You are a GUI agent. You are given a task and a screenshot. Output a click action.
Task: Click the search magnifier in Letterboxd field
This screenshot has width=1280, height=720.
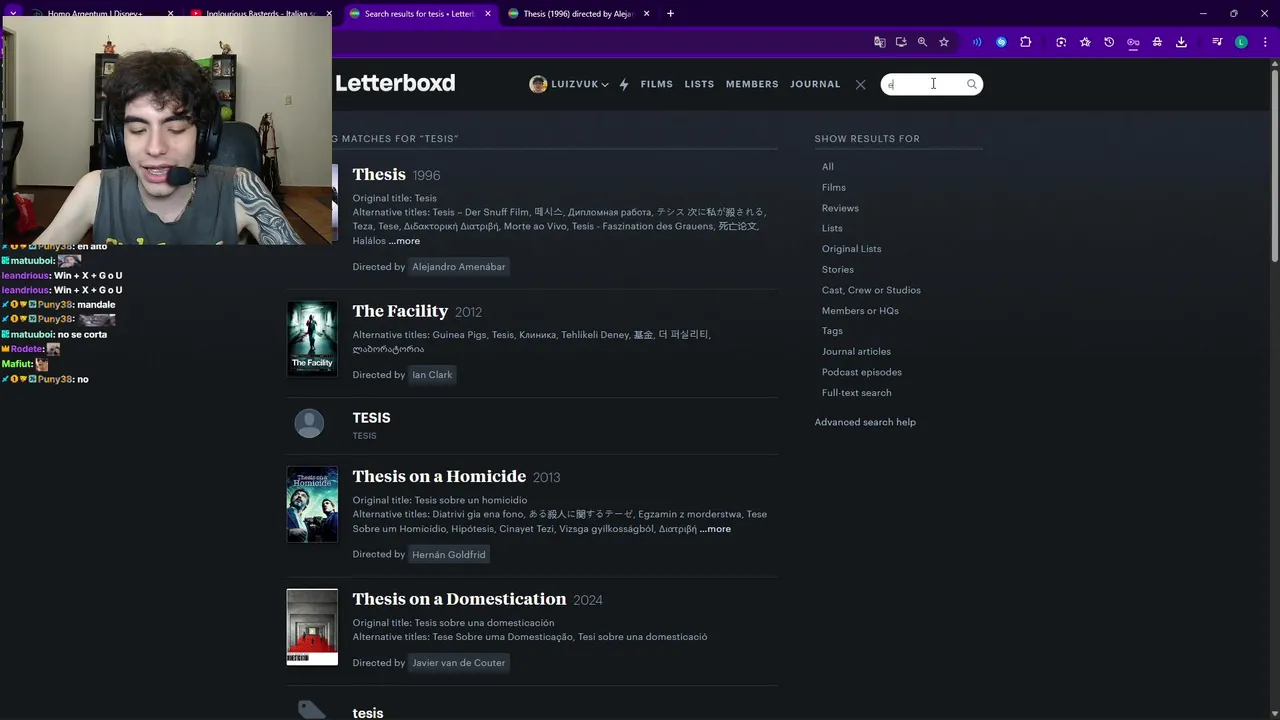971,84
